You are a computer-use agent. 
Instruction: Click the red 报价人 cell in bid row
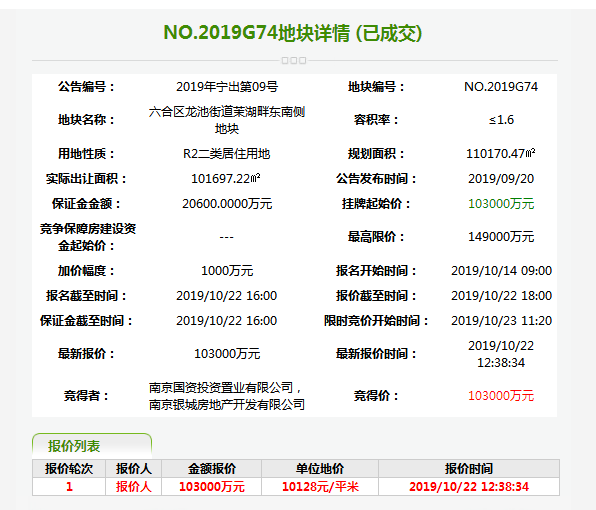click(x=133, y=487)
